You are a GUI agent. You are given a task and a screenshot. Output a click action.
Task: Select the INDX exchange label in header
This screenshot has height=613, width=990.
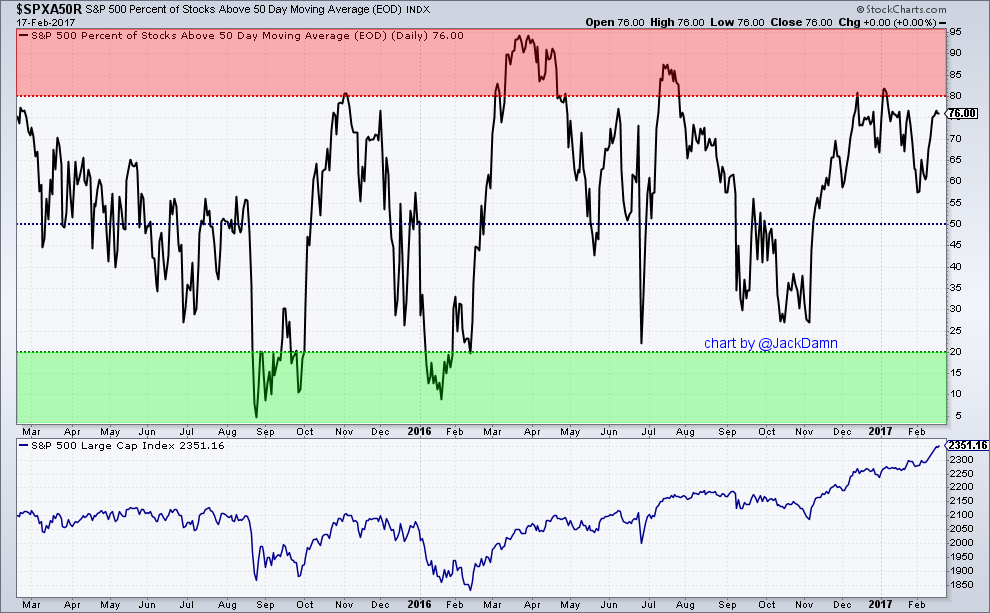point(417,9)
